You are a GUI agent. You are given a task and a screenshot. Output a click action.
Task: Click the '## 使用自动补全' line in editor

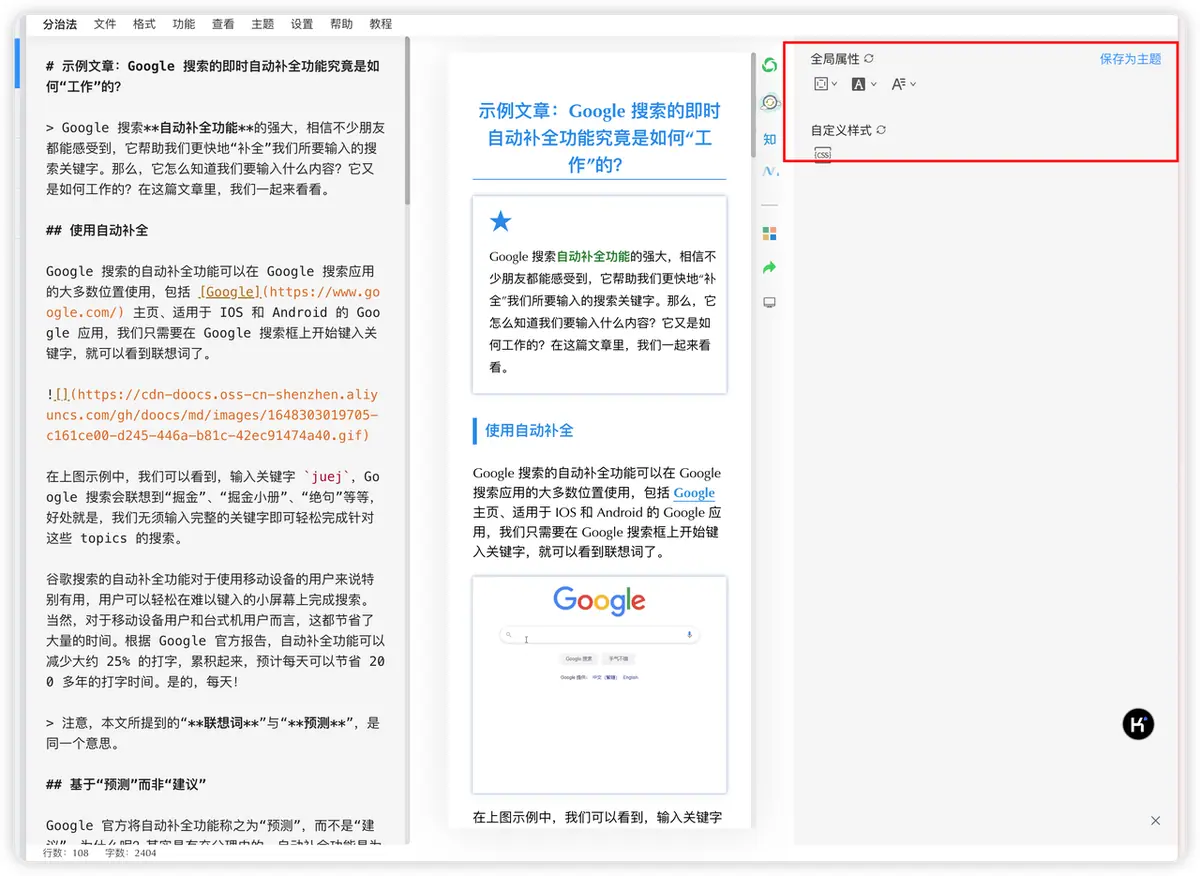97,230
